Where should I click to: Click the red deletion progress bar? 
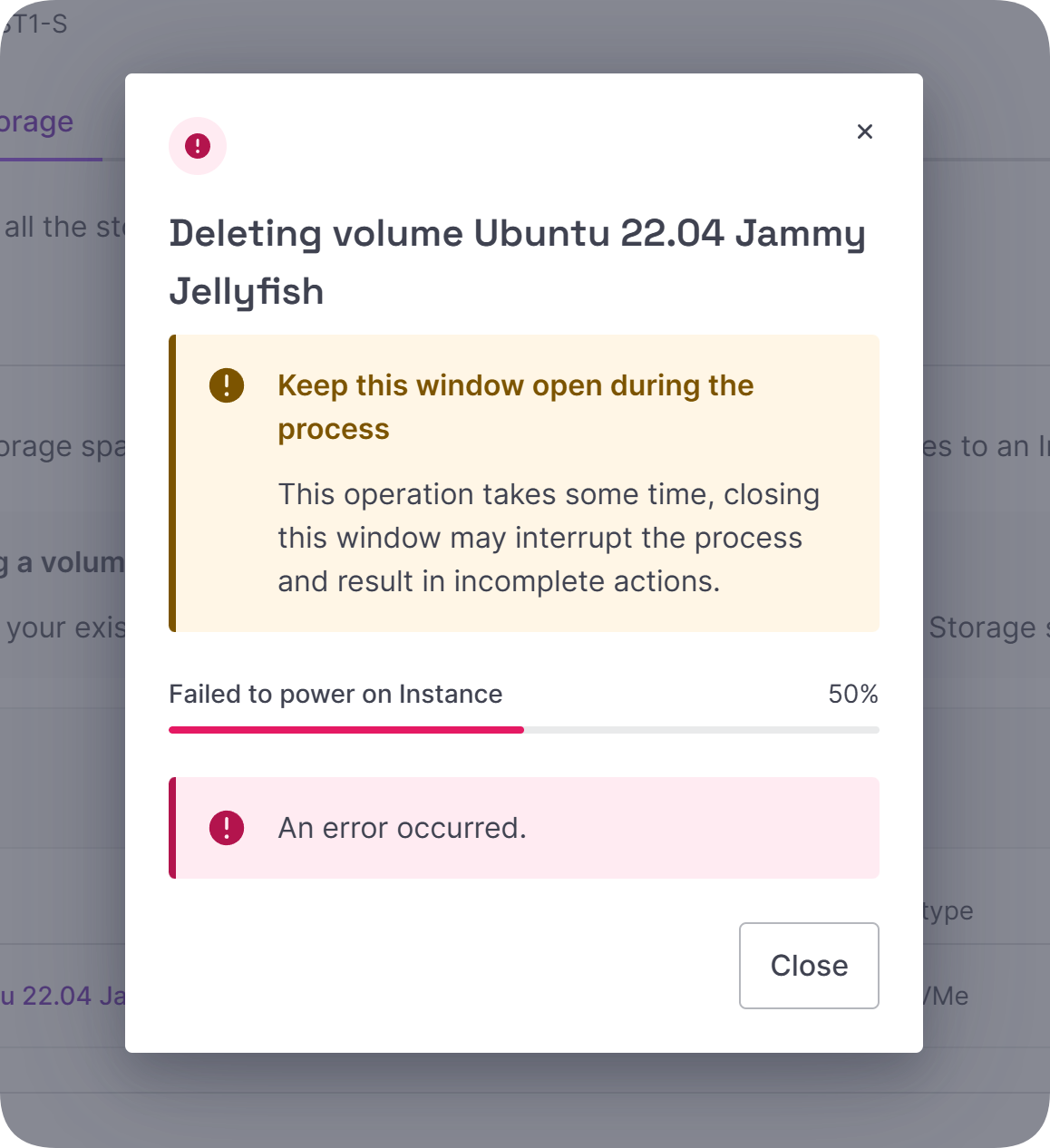pyautogui.click(x=346, y=730)
